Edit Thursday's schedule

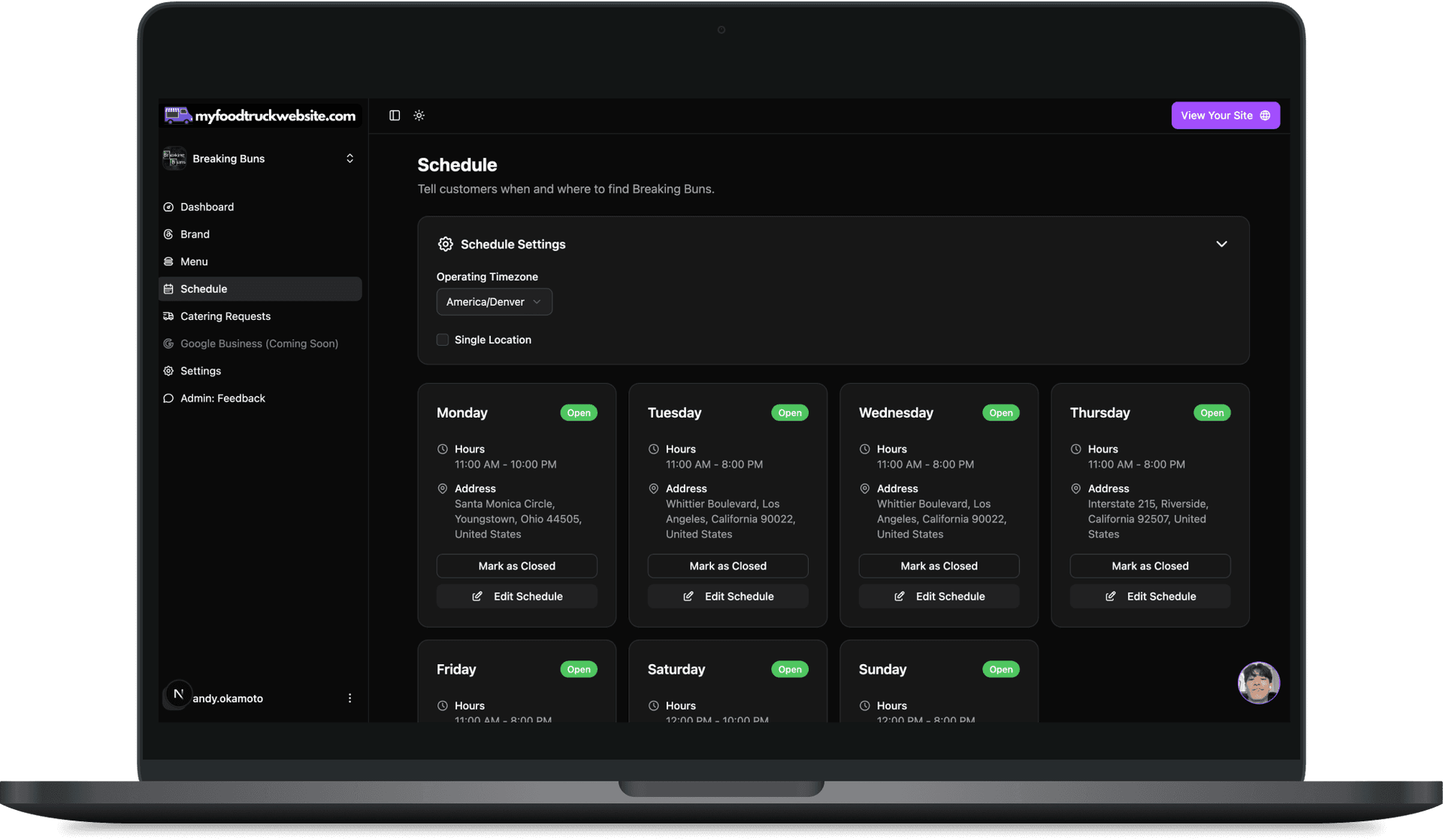(x=1149, y=596)
